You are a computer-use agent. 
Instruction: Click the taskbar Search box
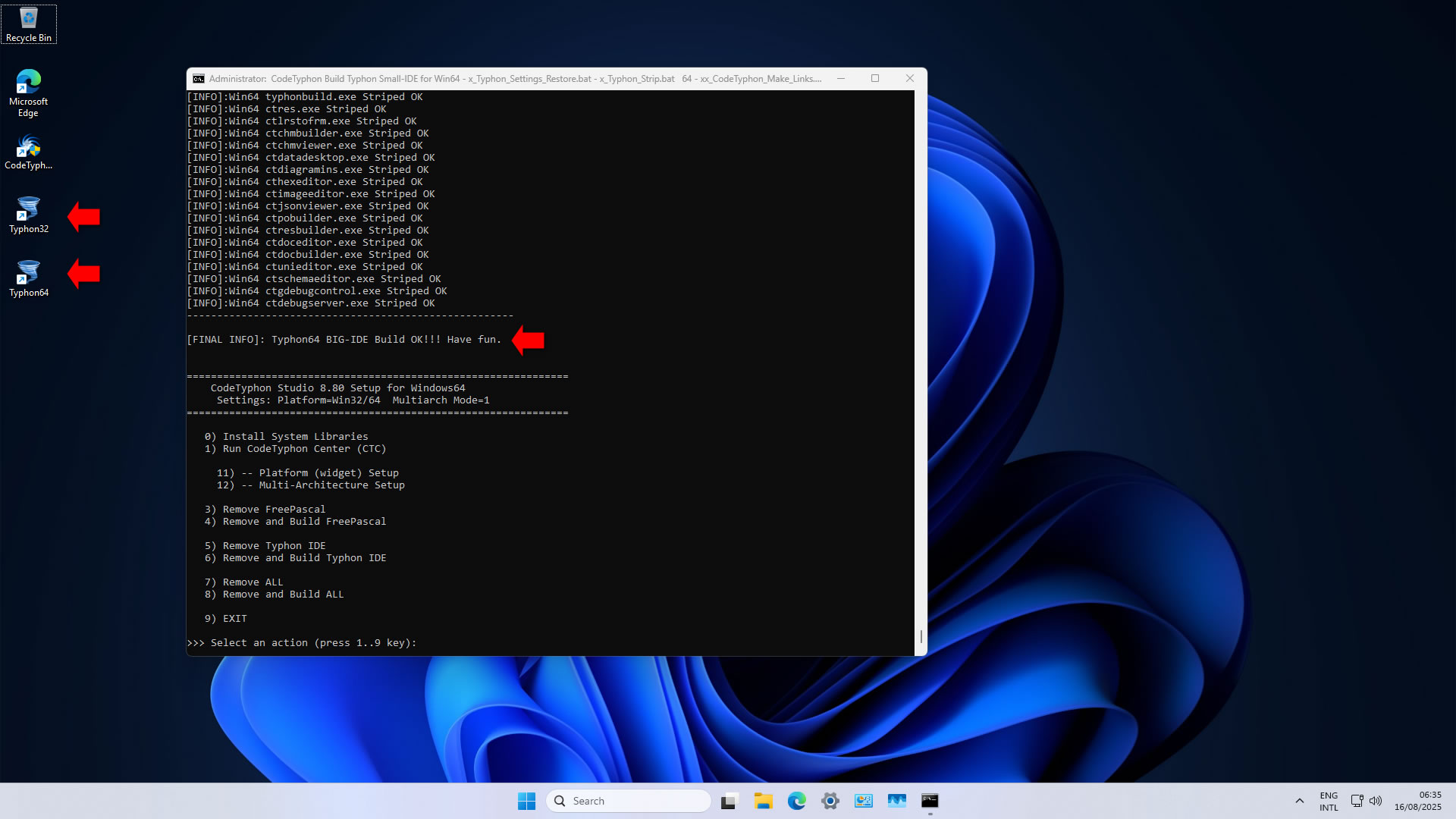point(628,801)
